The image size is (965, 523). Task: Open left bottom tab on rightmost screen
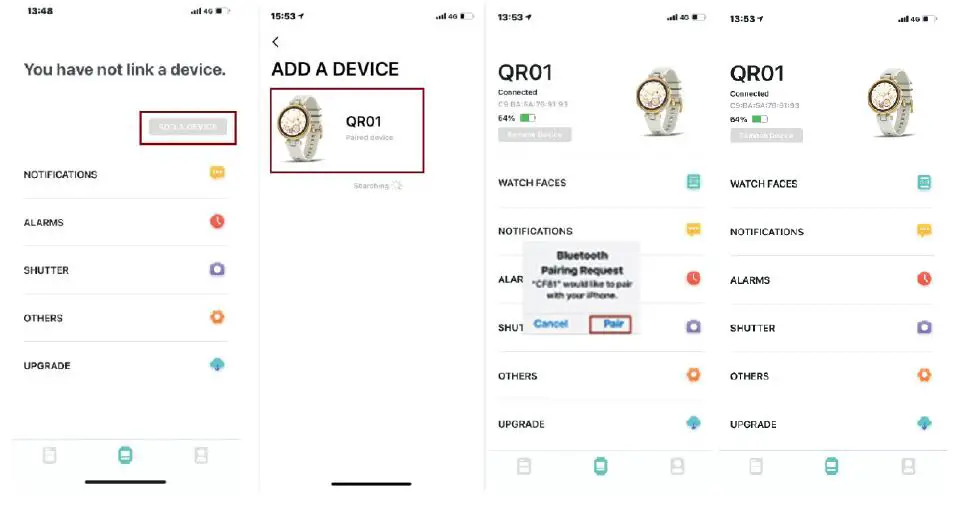coord(756,466)
